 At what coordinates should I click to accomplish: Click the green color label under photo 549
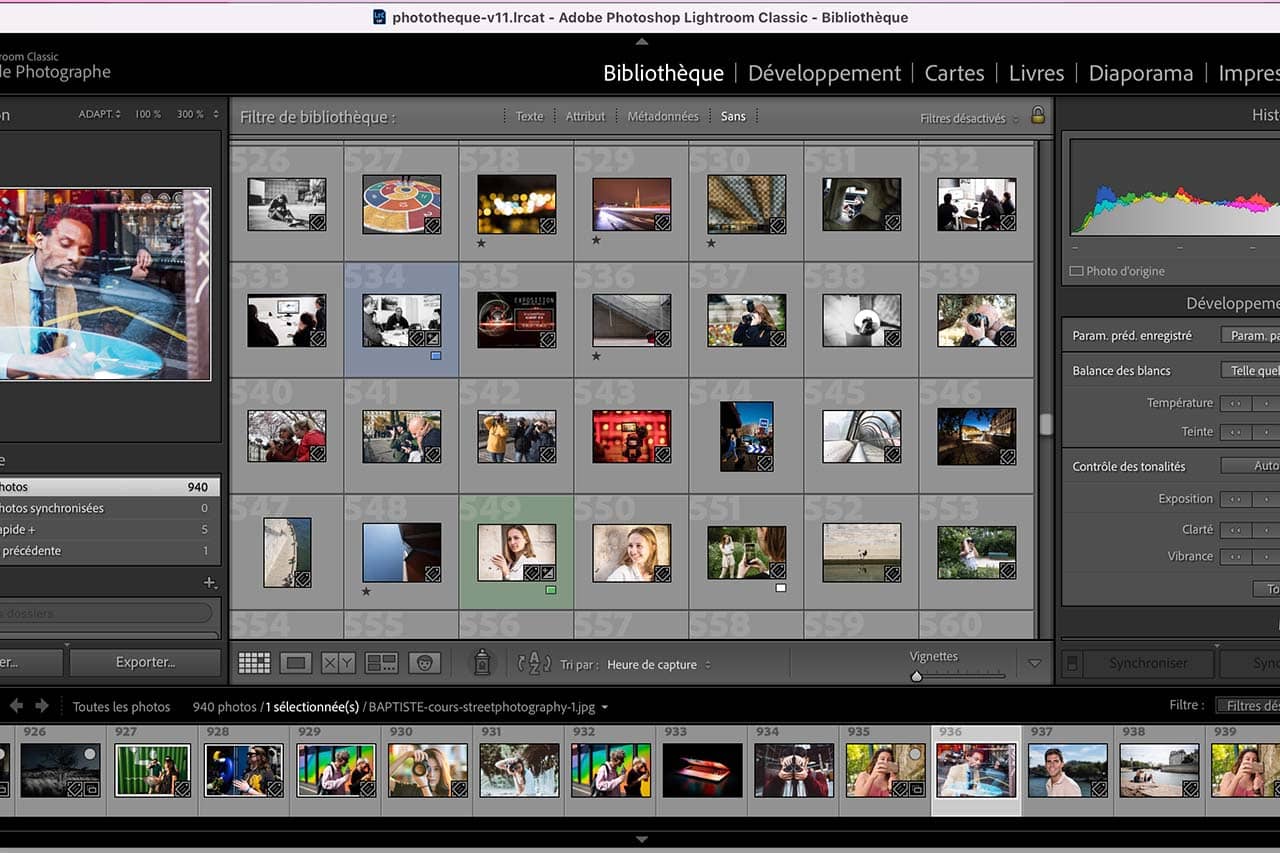pyautogui.click(x=551, y=590)
